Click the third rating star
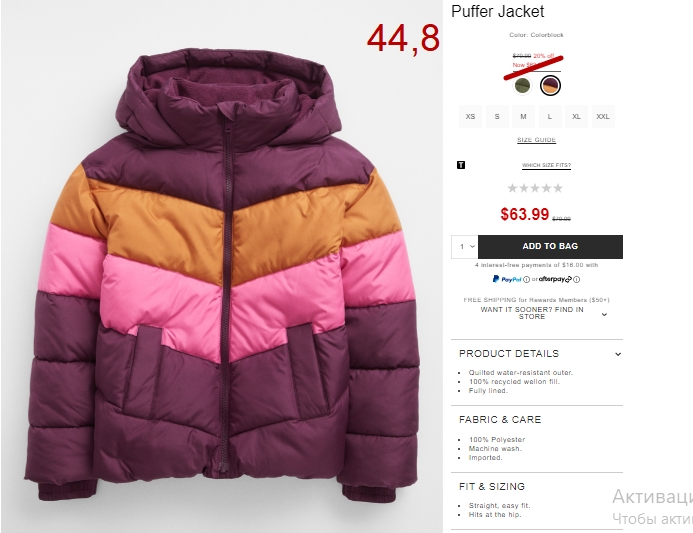 (535, 188)
